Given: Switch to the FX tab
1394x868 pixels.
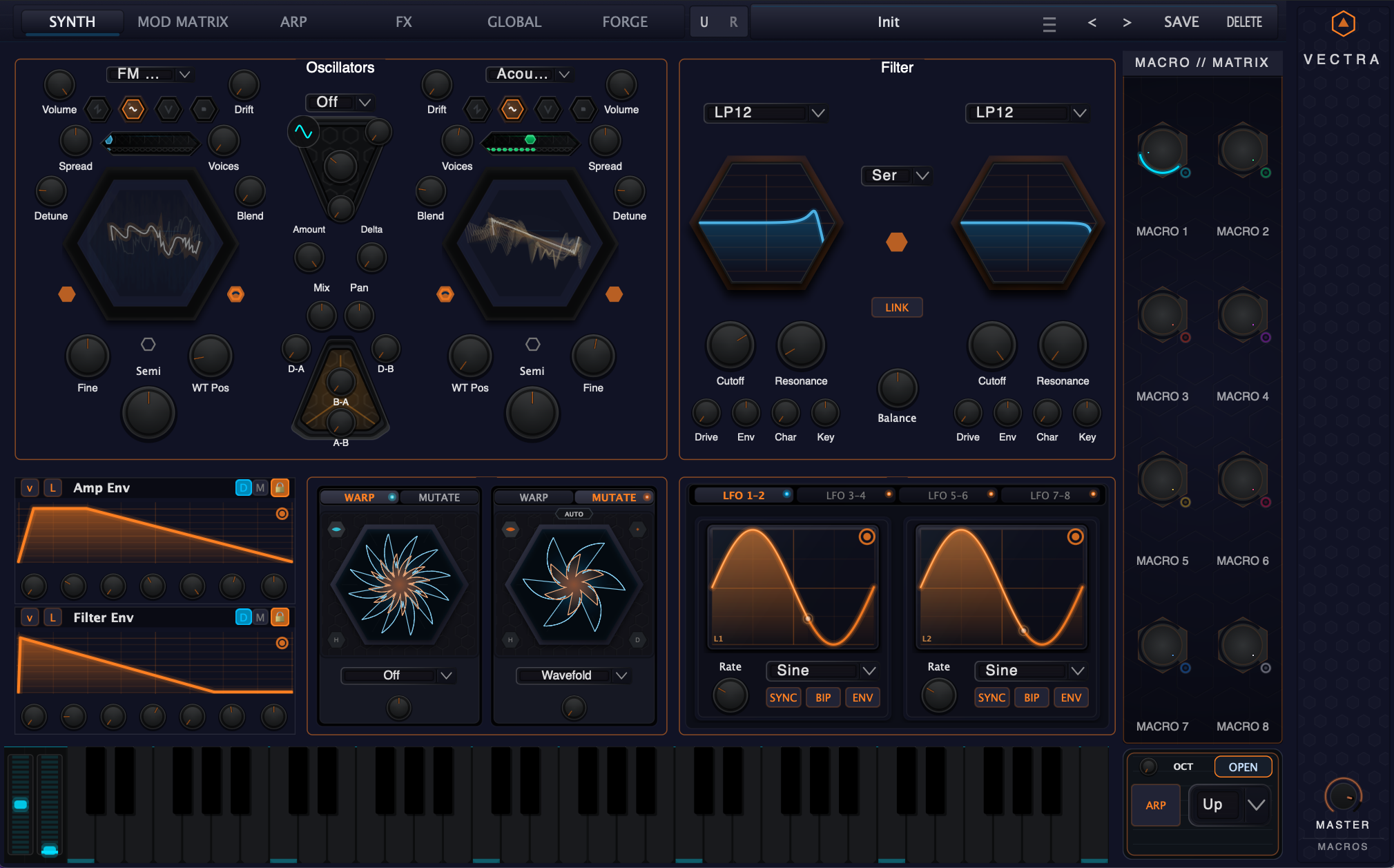Looking at the screenshot, I should point(404,22).
